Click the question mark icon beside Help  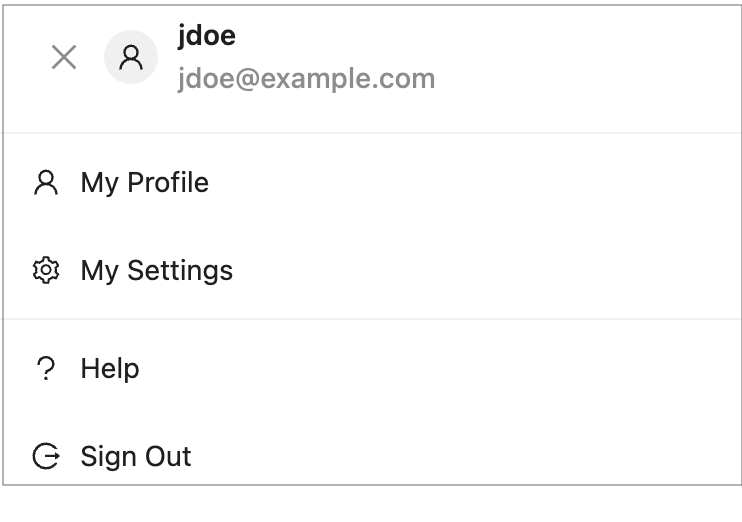[46, 369]
